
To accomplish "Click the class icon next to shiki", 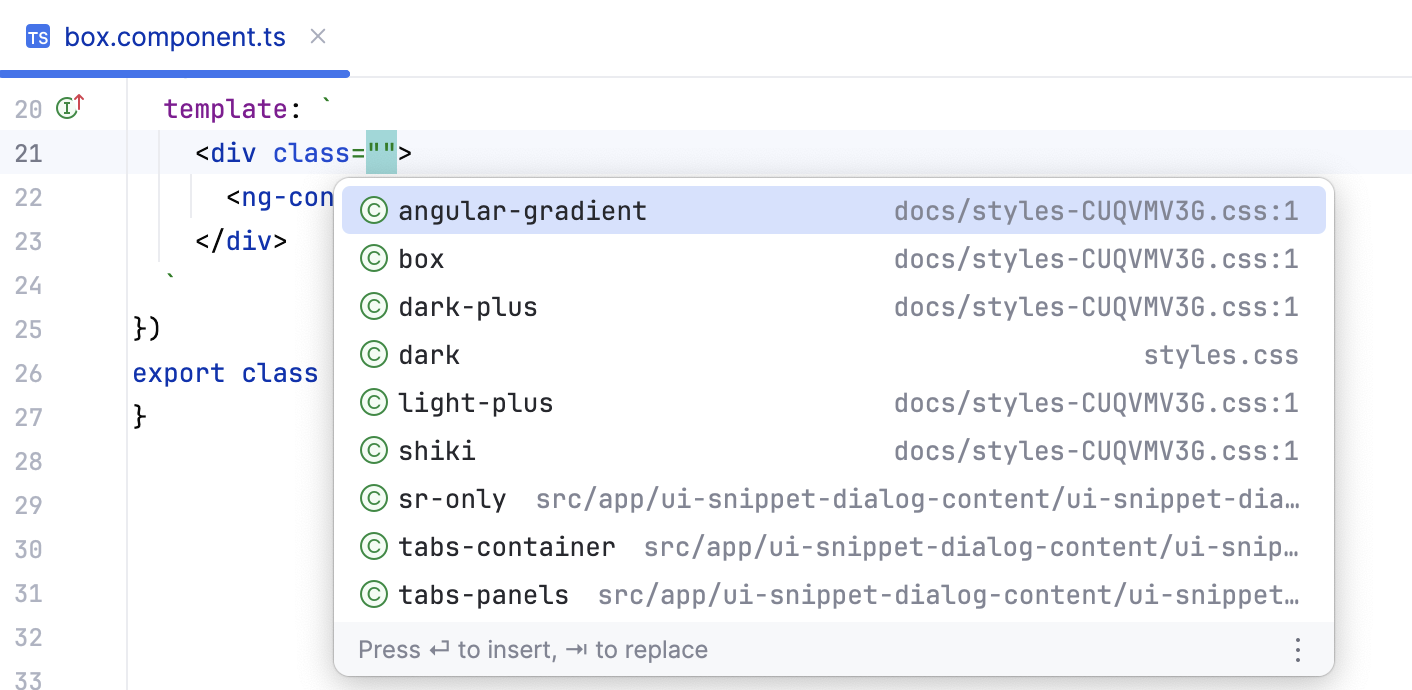I will click(x=371, y=449).
